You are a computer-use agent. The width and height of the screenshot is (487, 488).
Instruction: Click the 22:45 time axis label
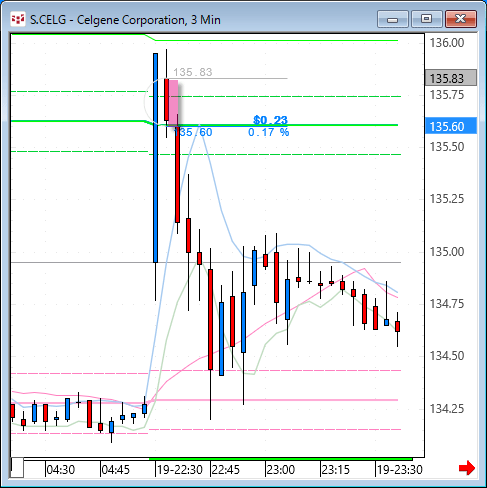pos(226,470)
